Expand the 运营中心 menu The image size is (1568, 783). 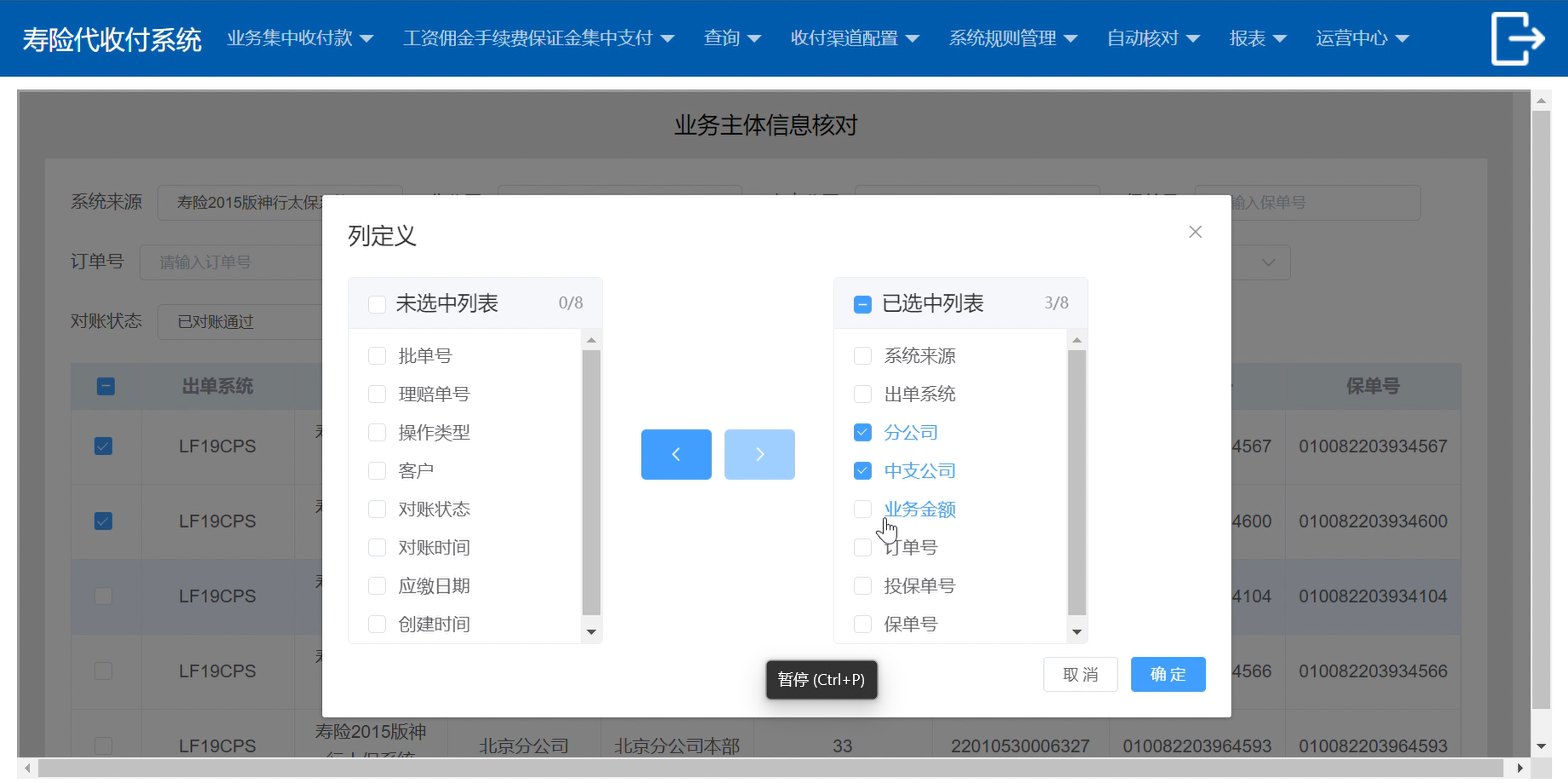tap(1362, 38)
